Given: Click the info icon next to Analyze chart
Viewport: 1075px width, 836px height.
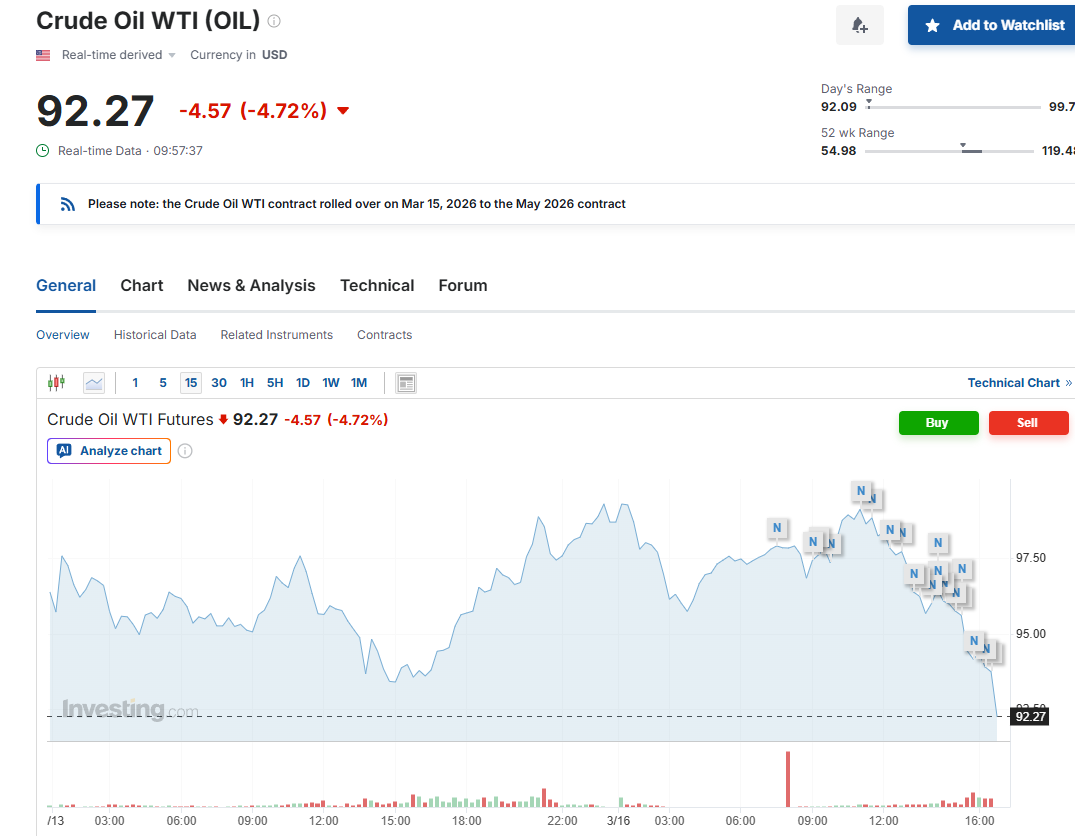Looking at the screenshot, I should click(185, 451).
